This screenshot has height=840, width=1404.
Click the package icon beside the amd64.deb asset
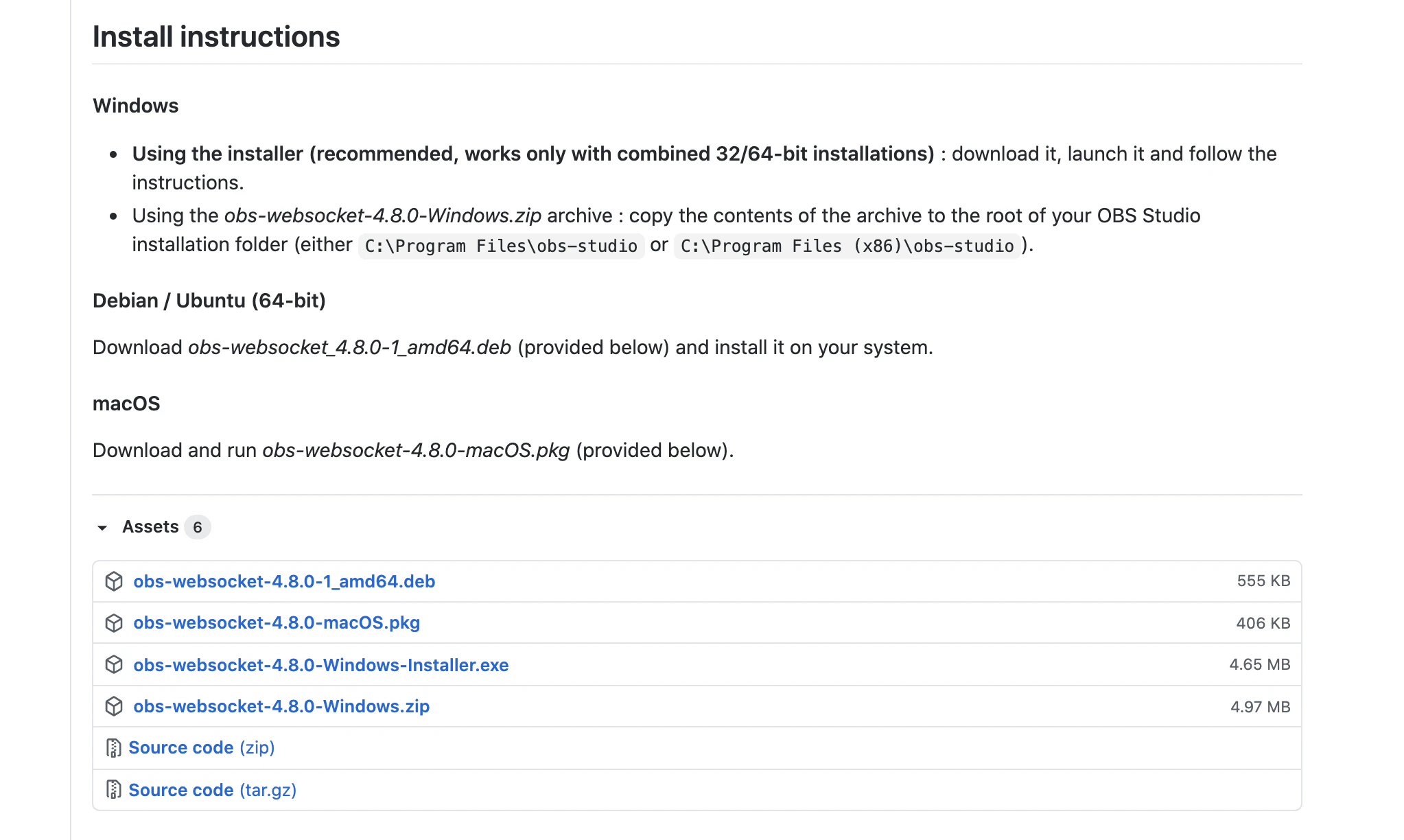[114, 581]
